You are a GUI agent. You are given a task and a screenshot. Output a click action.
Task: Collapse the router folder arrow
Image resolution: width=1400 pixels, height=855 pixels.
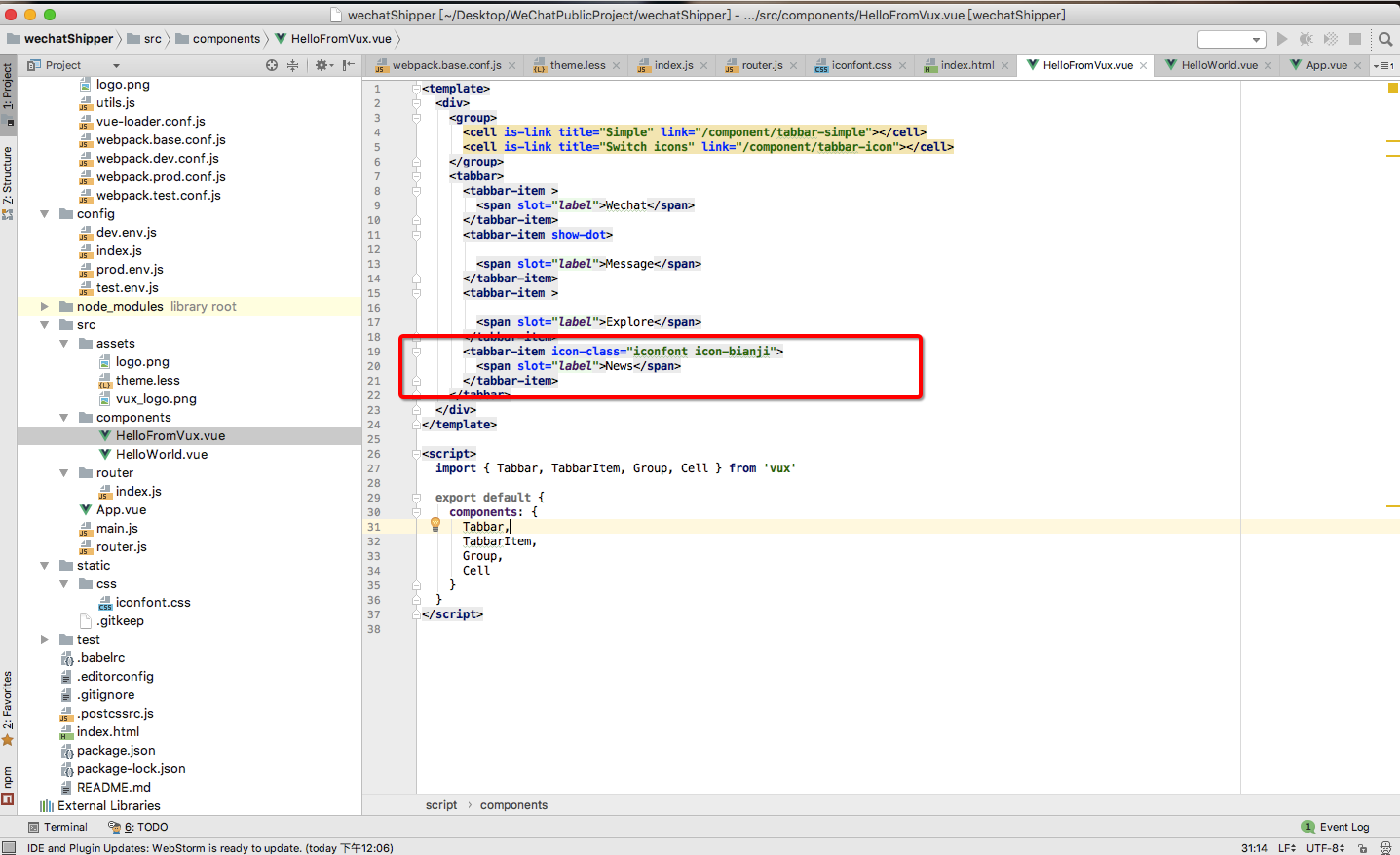63,472
